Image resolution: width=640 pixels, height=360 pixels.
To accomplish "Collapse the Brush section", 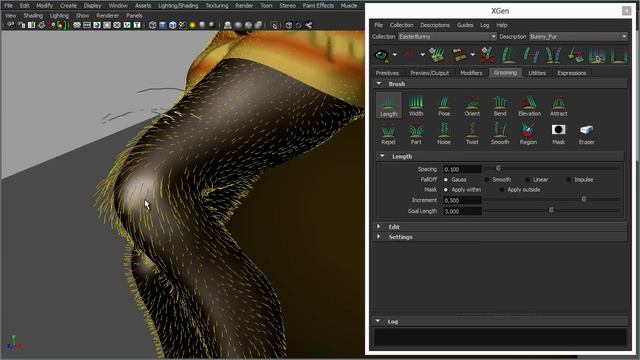I will (379, 84).
